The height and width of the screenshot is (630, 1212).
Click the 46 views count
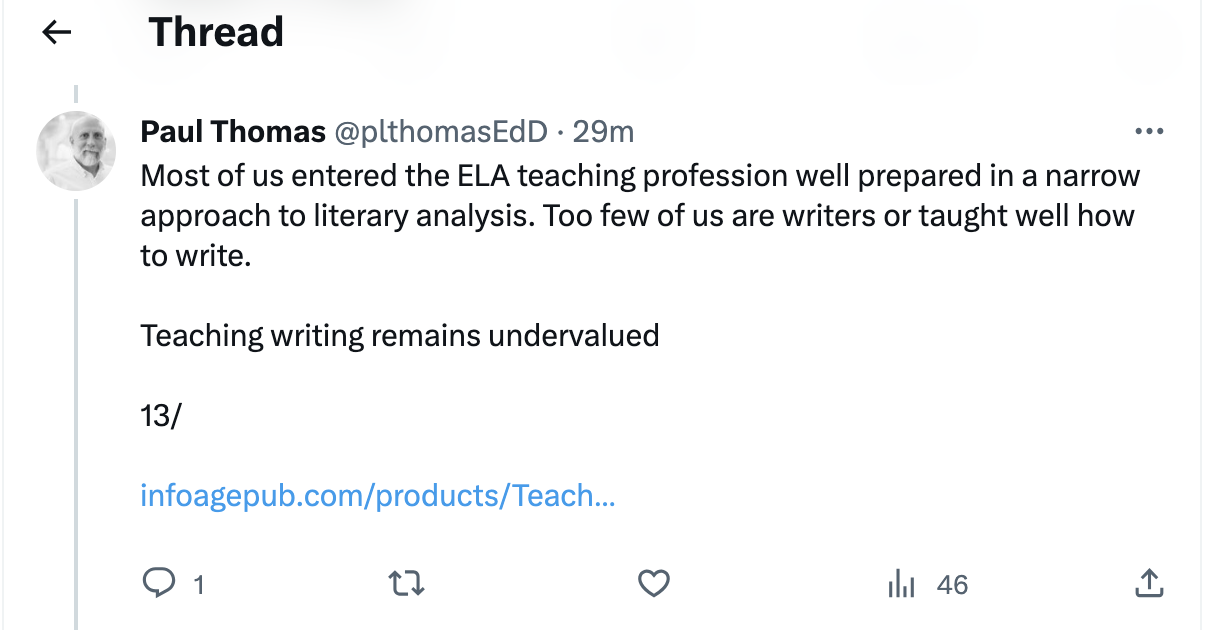tap(952, 584)
